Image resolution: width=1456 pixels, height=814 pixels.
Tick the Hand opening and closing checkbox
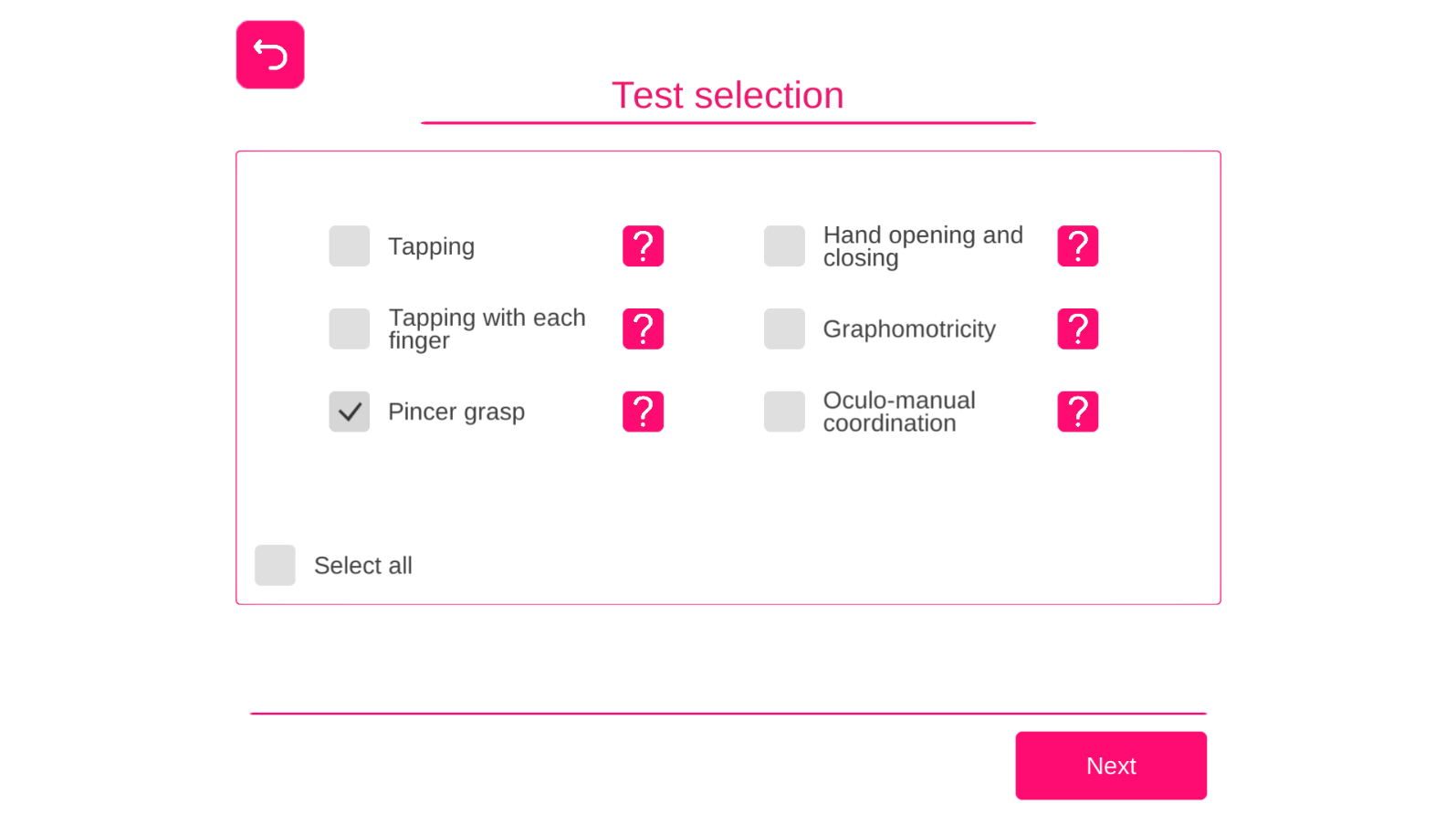784,246
